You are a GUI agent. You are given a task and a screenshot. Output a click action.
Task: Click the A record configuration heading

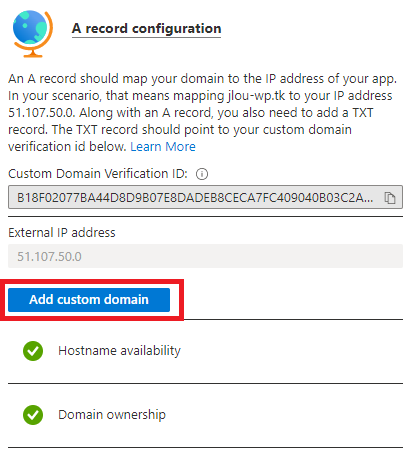click(146, 29)
